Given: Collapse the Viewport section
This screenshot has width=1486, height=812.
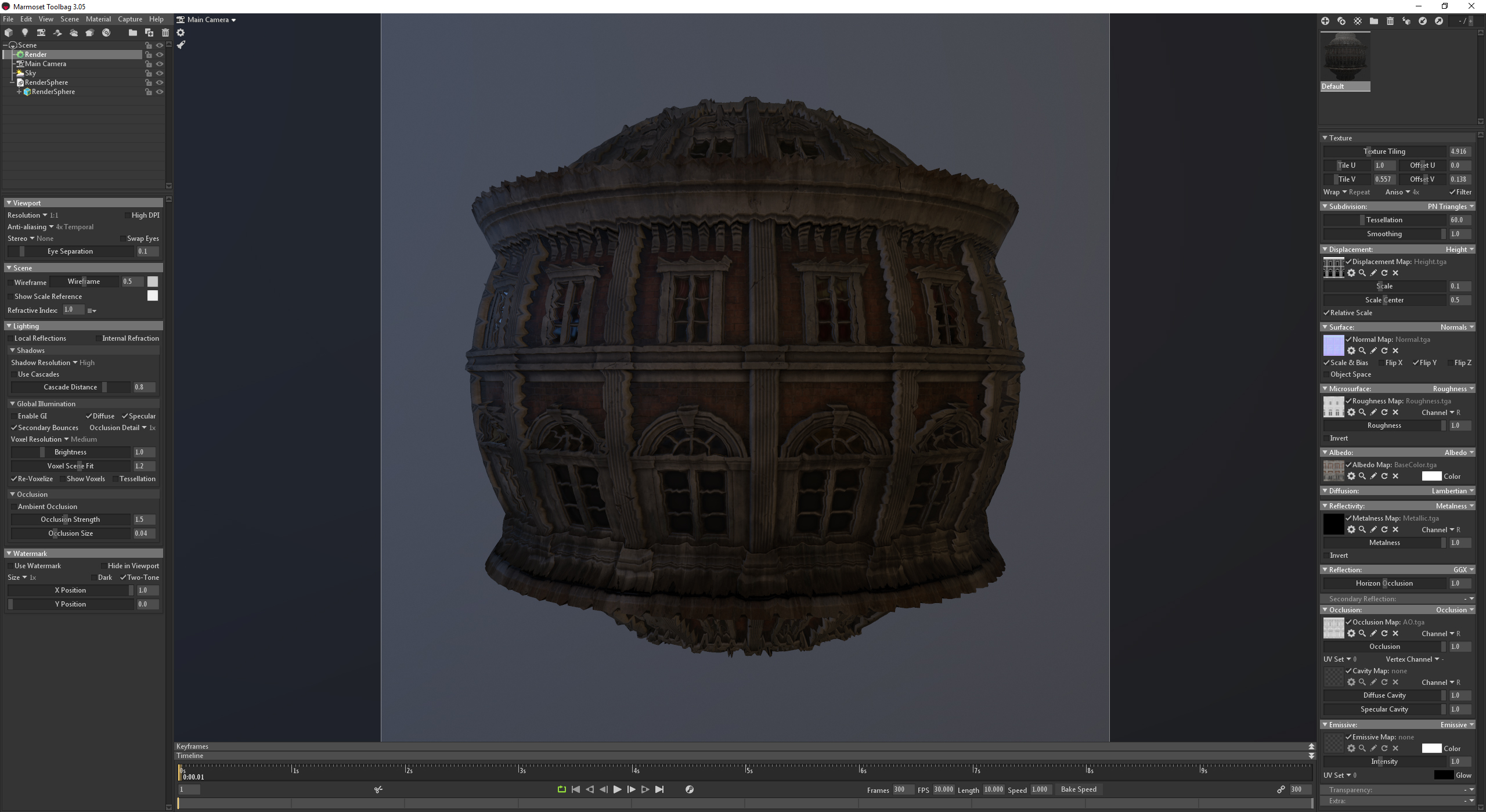Looking at the screenshot, I should tap(9, 203).
